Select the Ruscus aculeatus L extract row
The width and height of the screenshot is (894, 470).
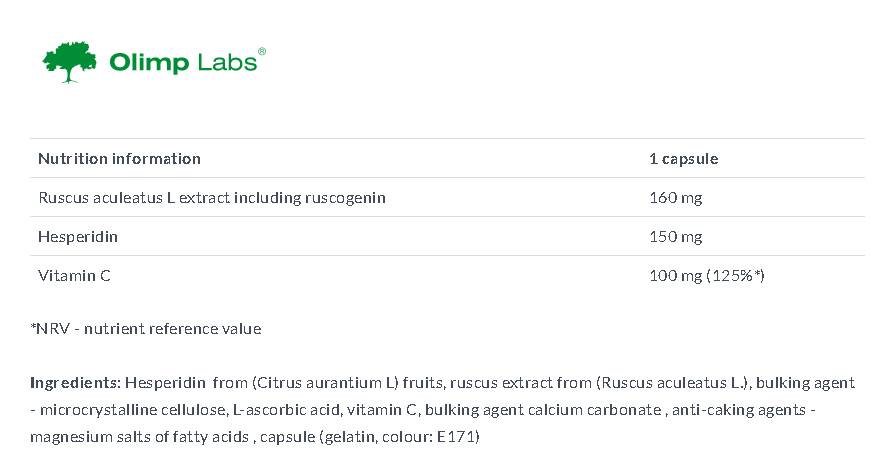[211, 197]
